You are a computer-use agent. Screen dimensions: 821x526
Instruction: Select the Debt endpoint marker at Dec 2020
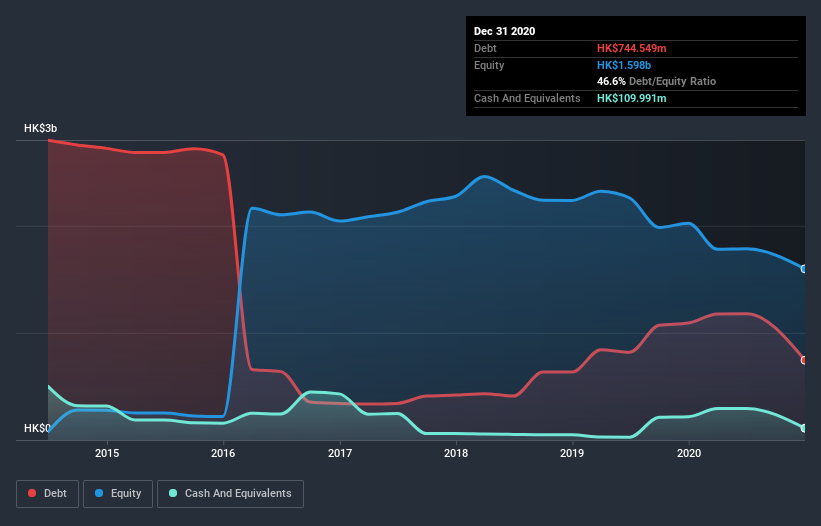(x=804, y=360)
